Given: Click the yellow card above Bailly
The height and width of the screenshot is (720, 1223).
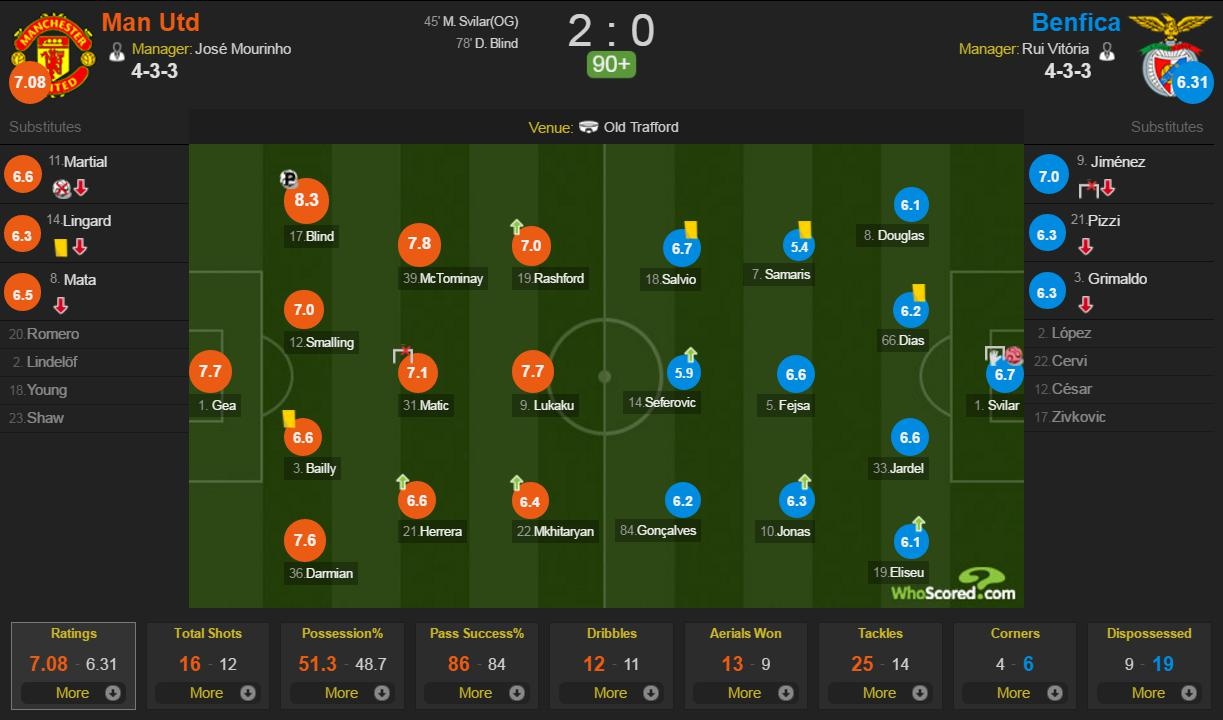Looking at the screenshot, I should 289,419.
